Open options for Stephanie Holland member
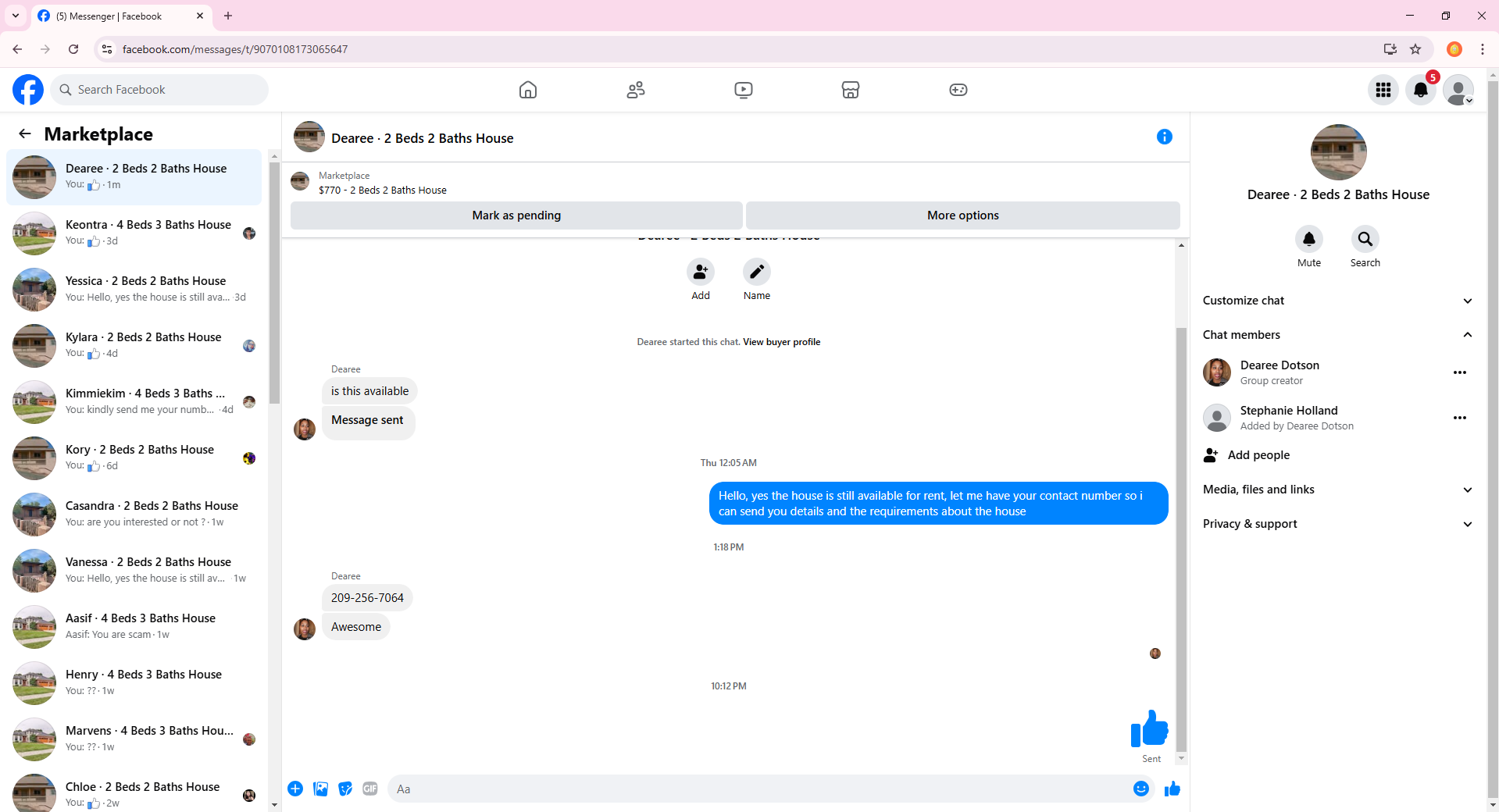 (x=1460, y=418)
